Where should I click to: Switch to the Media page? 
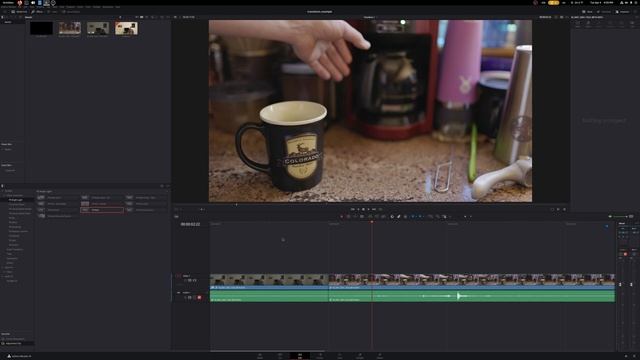[260, 356]
